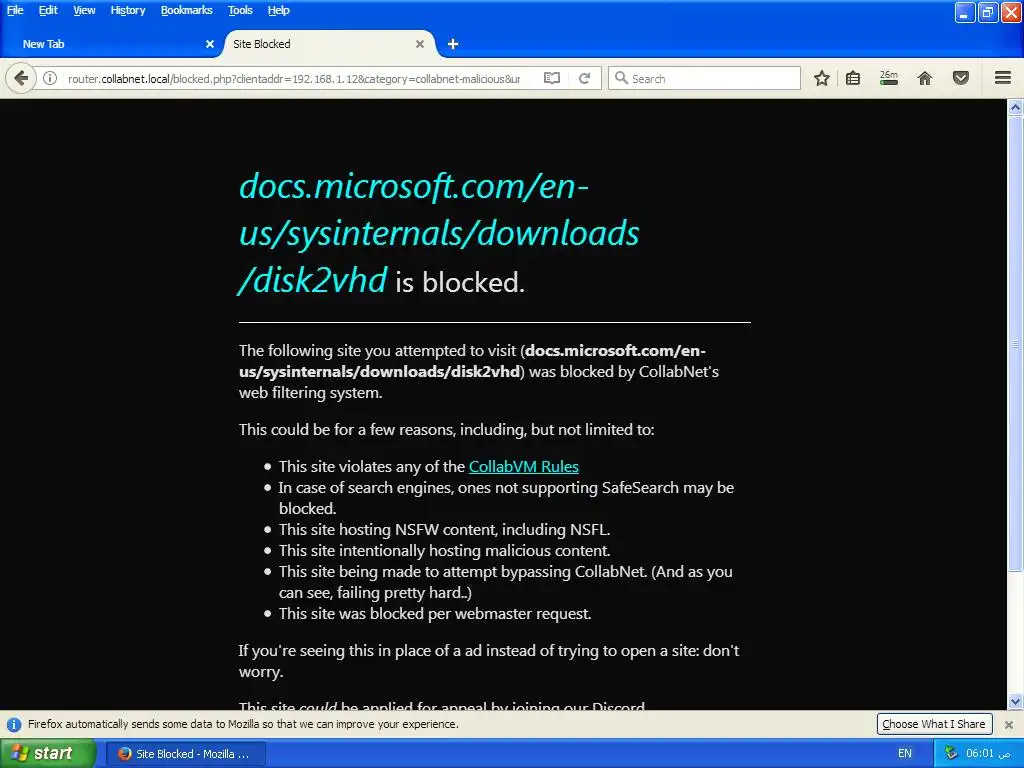The height and width of the screenshot is (768, 1024).
Task: Open Reader View icon in address bar
Action: pyautogui.click(x=552, y=78)
